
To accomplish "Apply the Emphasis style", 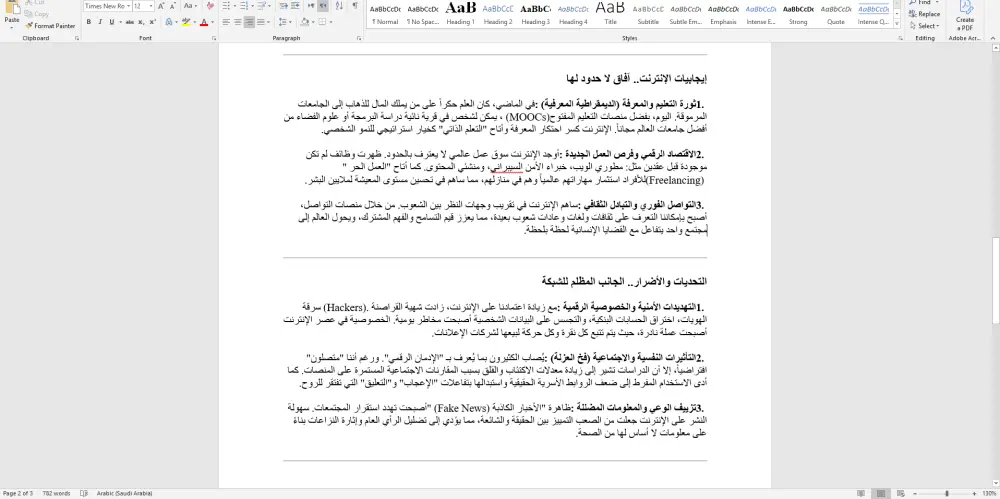I will (x=723, y=14).
